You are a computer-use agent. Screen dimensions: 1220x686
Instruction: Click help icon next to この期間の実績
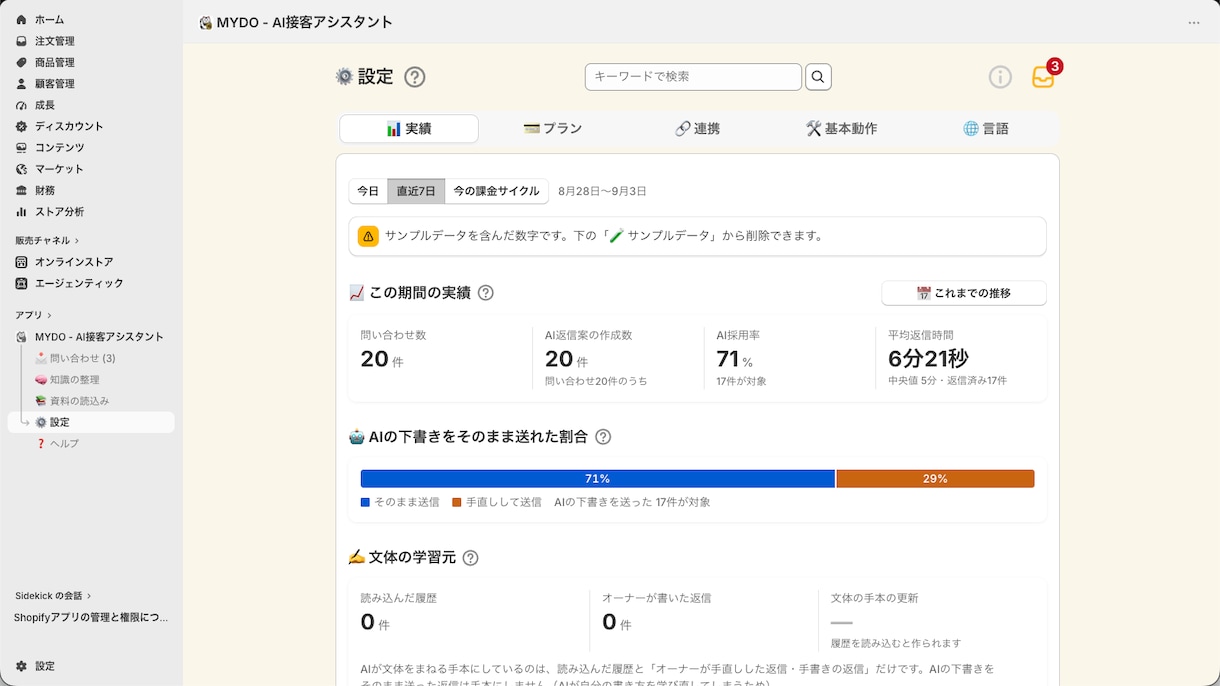tap(486, 293)
